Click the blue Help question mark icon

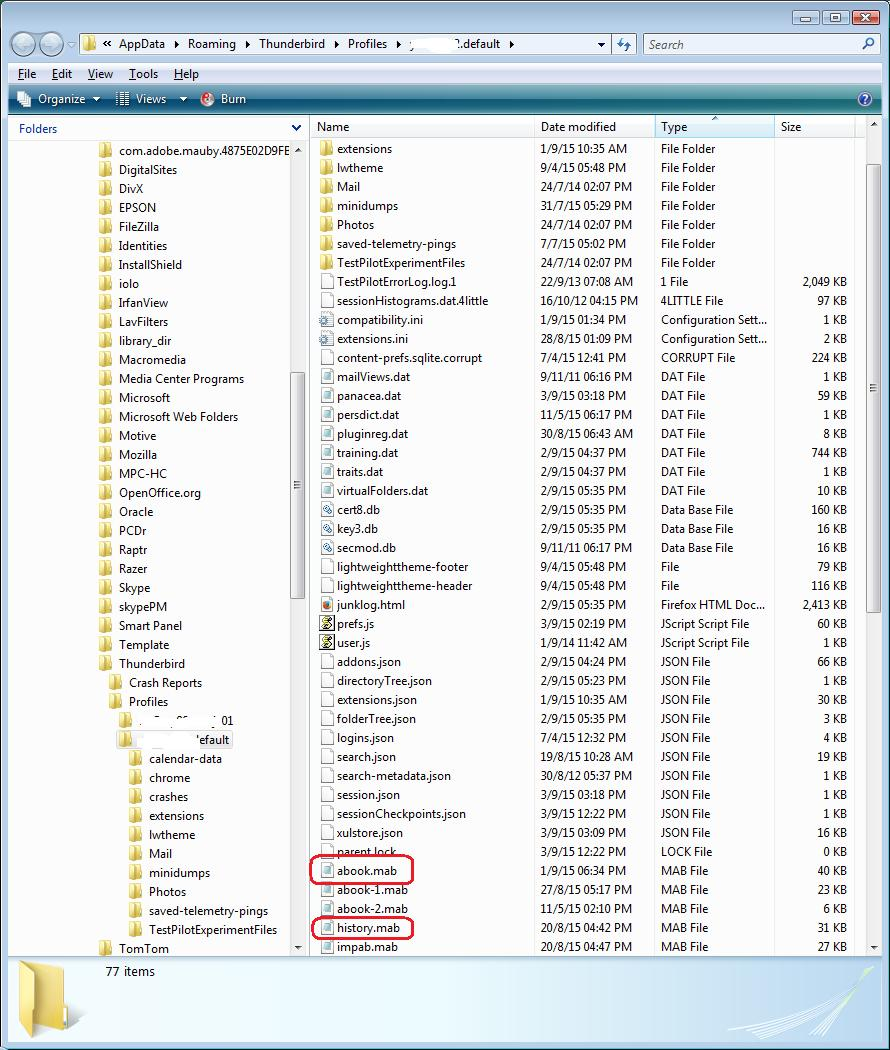(x=863, y=99)
